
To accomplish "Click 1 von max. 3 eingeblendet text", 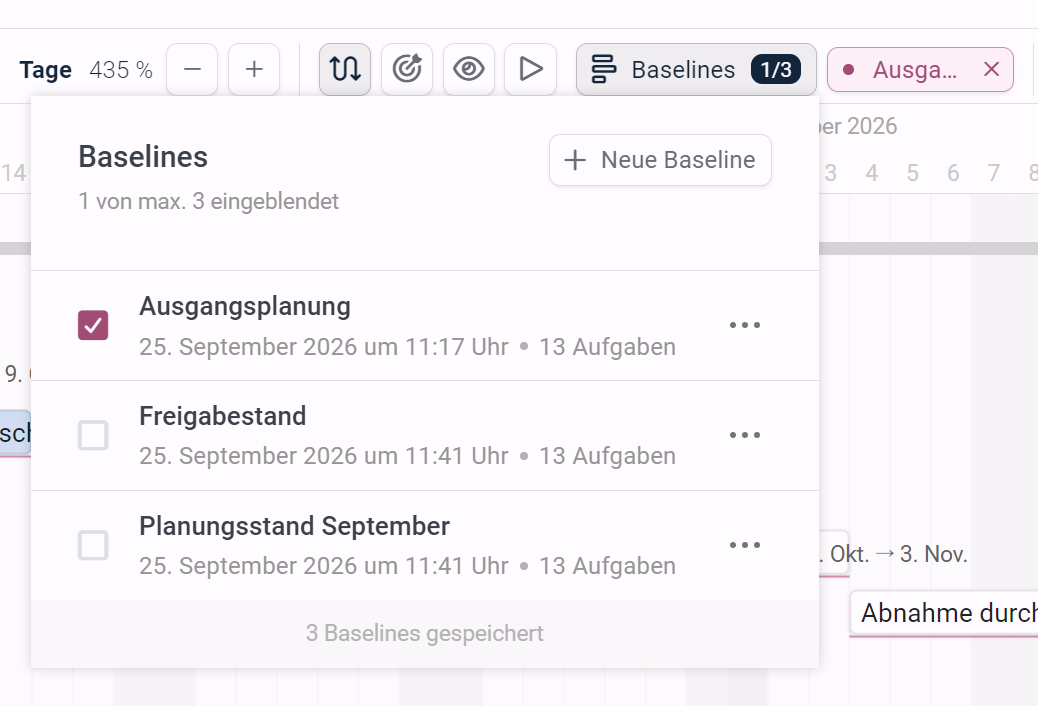I will tap(209, 201).
